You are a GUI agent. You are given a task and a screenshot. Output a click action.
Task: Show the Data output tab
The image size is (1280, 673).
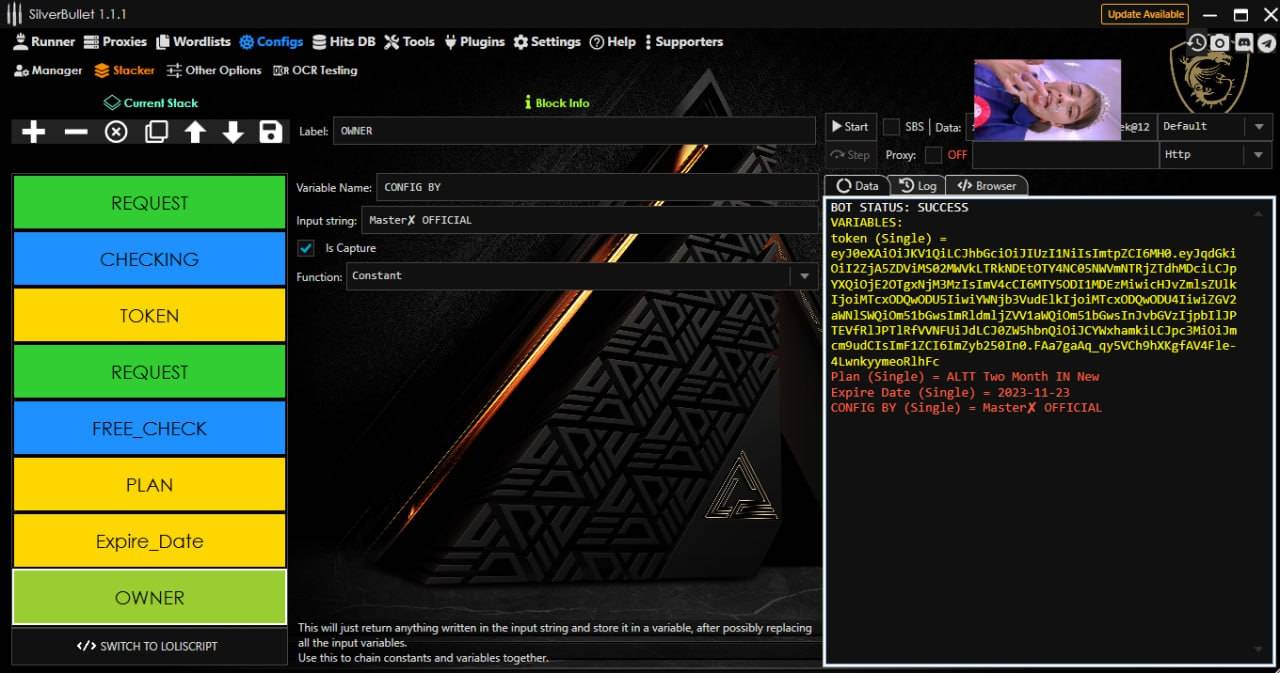pyautogui.click(x=857, y=186)
